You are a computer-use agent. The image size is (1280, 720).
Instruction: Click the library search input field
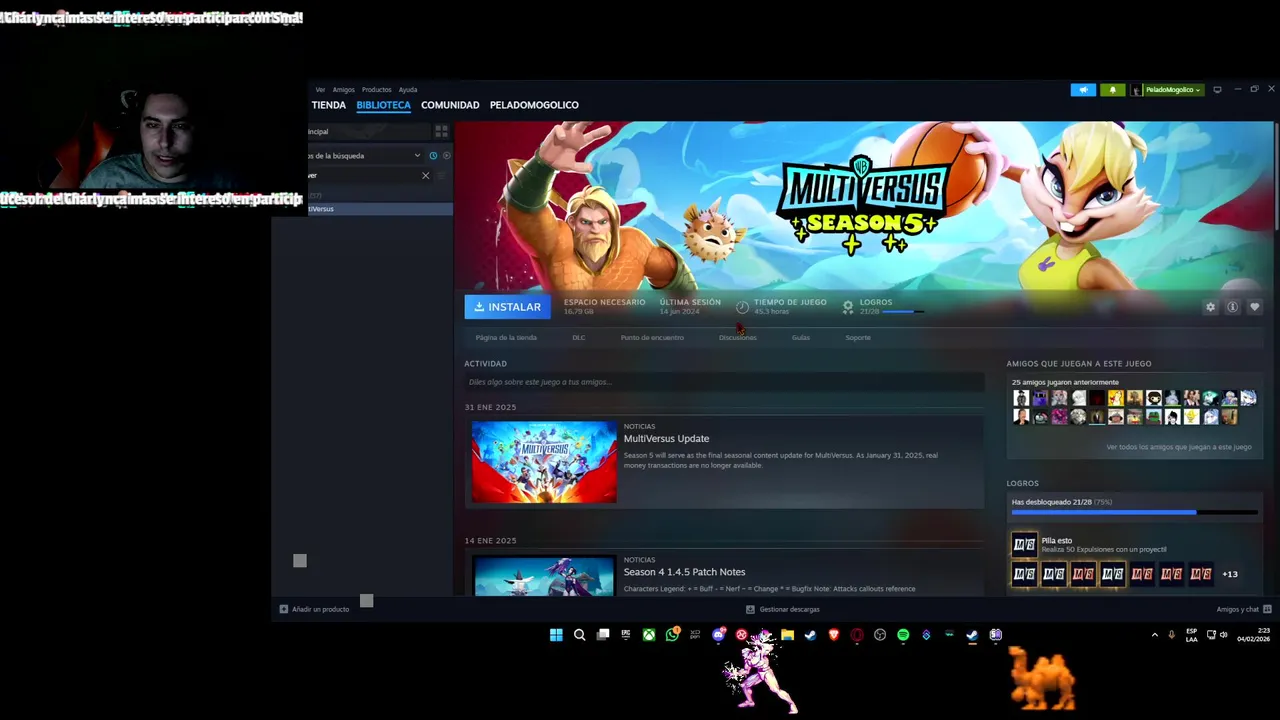click(363, 175)
